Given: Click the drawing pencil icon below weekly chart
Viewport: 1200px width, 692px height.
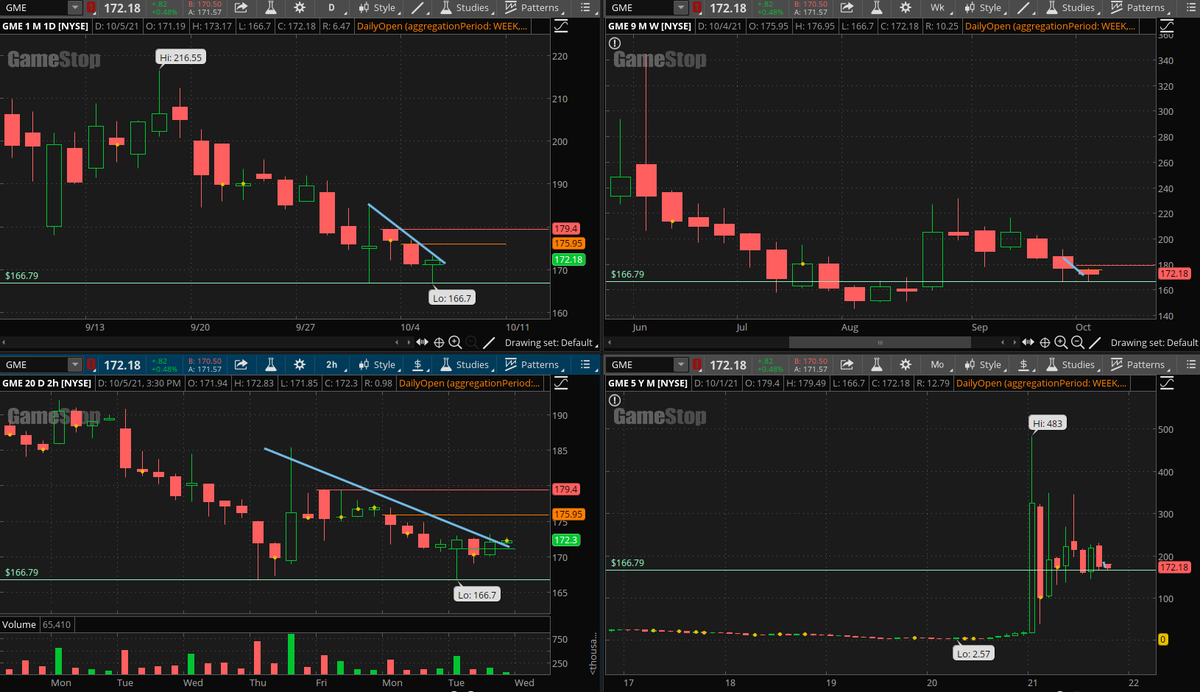Looking at the screenshot, I should click(x=1095, y=342).
